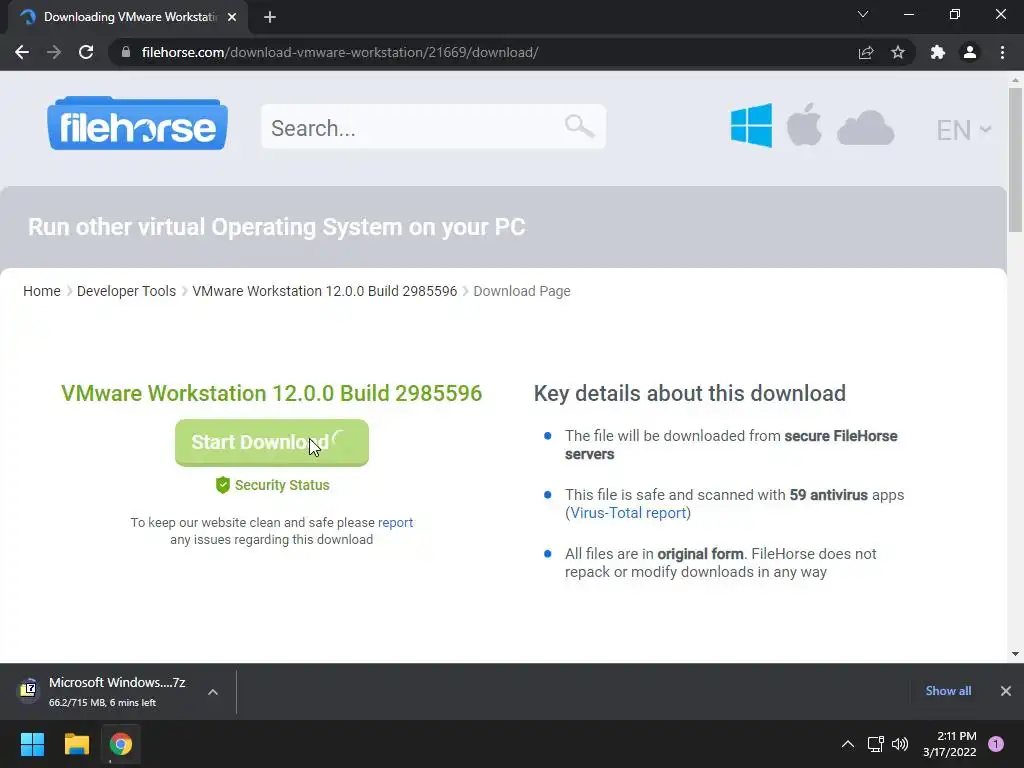Open VMware Workstation 12.0.0 Build breadcrumb
Viewport: 1024px width, 768px height.
(325, 291)
